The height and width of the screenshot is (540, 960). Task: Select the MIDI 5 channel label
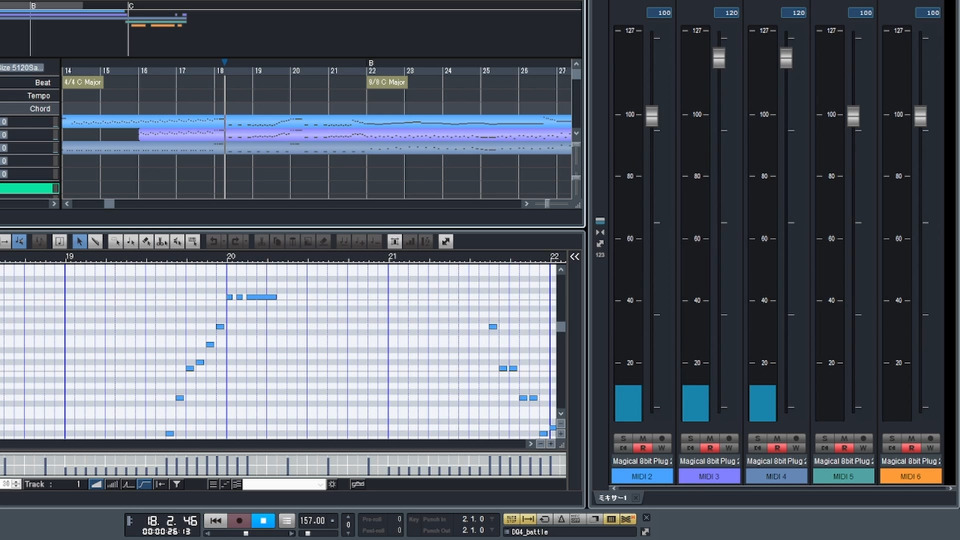click(x=844, y=476)
